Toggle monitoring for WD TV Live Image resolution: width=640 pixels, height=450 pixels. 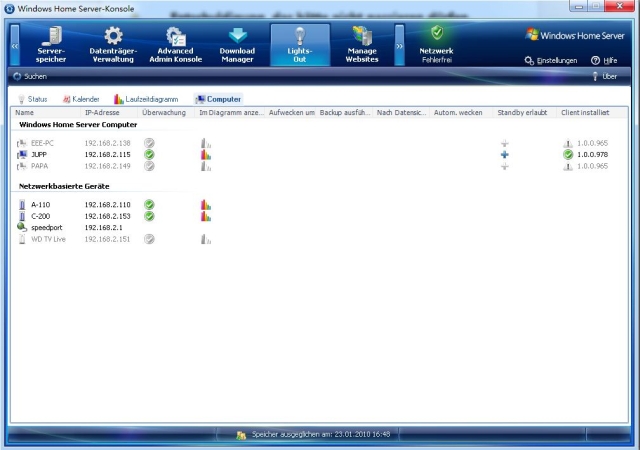[x=149, y=239]
